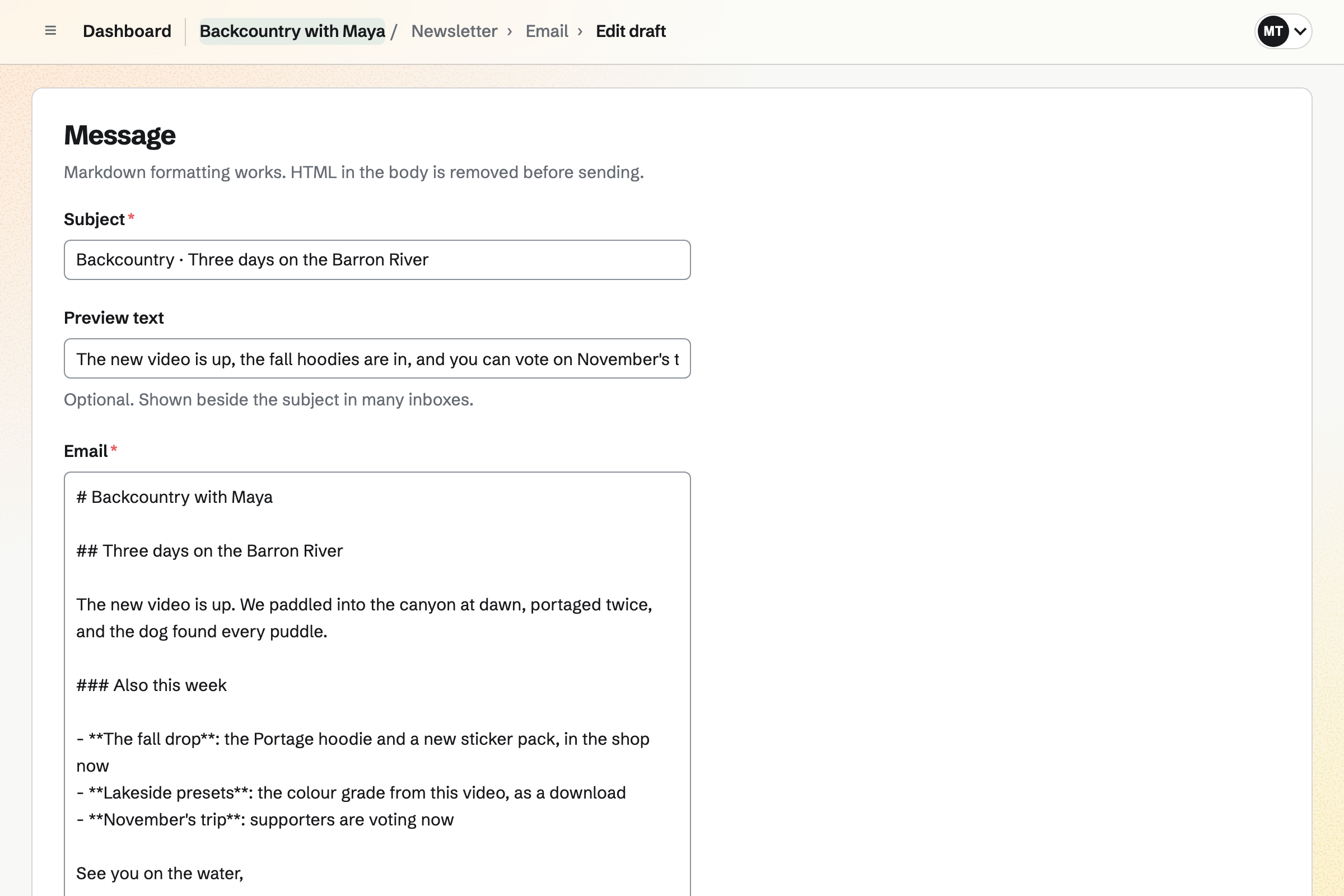Click the Markdown formatting works helper text
This screenshot has width=1344, height=896.
tap(354, 172)
